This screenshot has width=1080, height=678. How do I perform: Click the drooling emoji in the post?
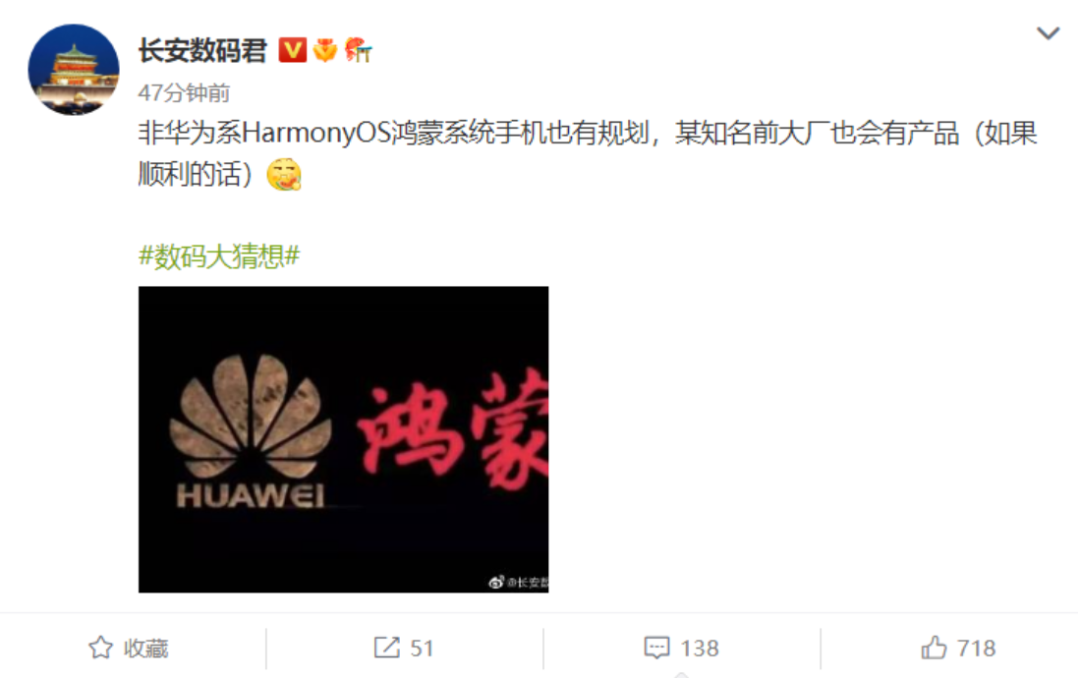pyautogui.click(x=284, y=174)
